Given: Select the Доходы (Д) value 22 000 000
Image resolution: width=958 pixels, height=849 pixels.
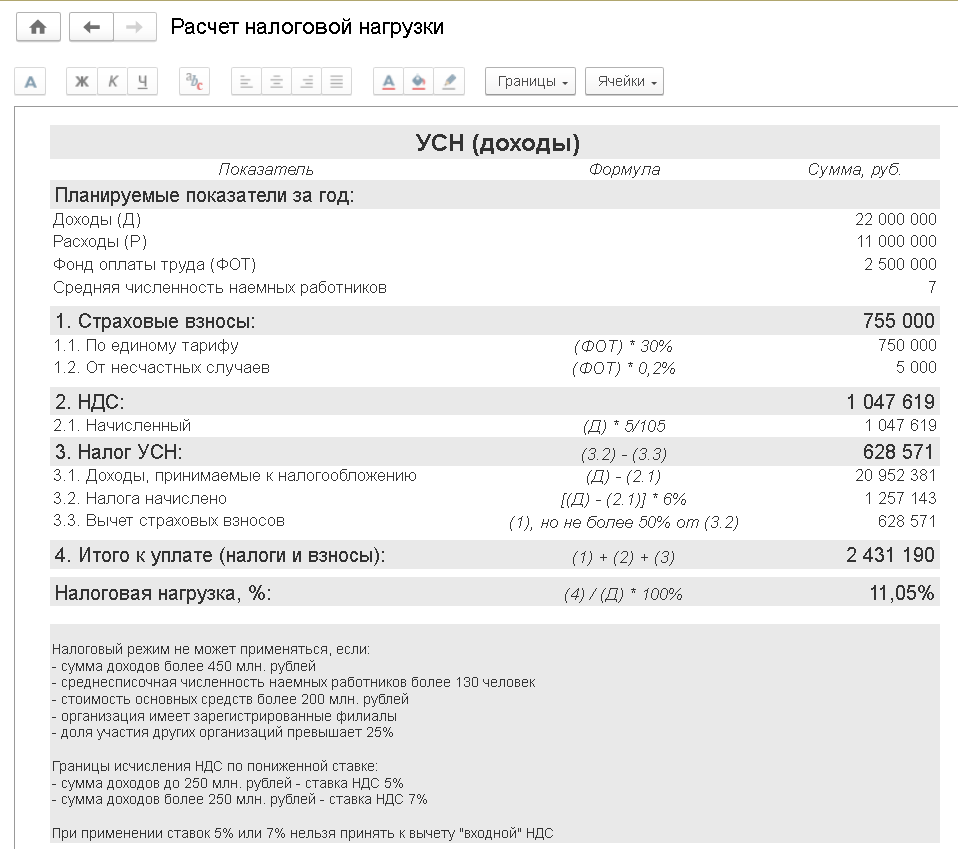Looking at the screenshot, I should point(895,219).
